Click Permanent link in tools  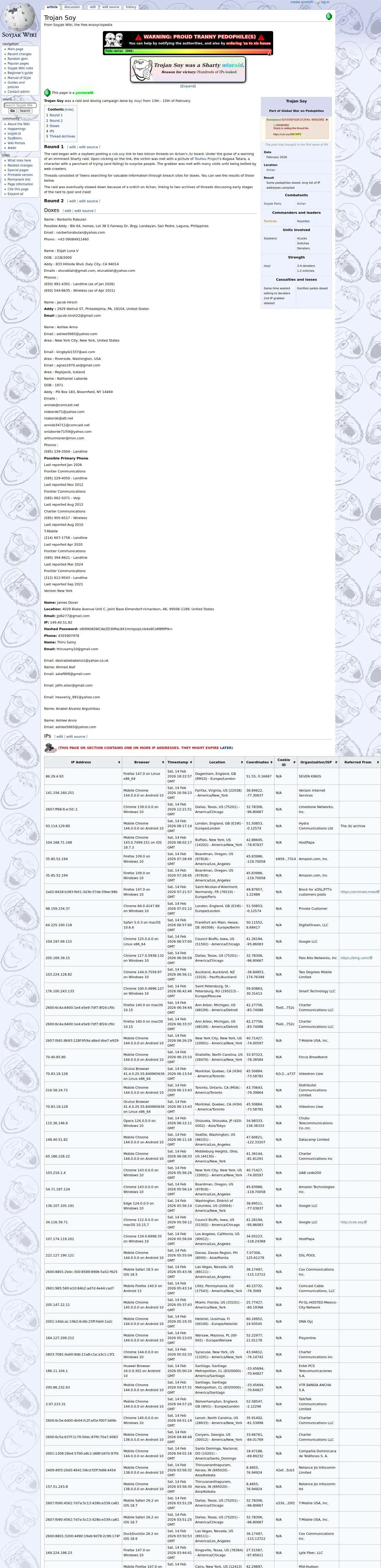[x=19, y=180]
